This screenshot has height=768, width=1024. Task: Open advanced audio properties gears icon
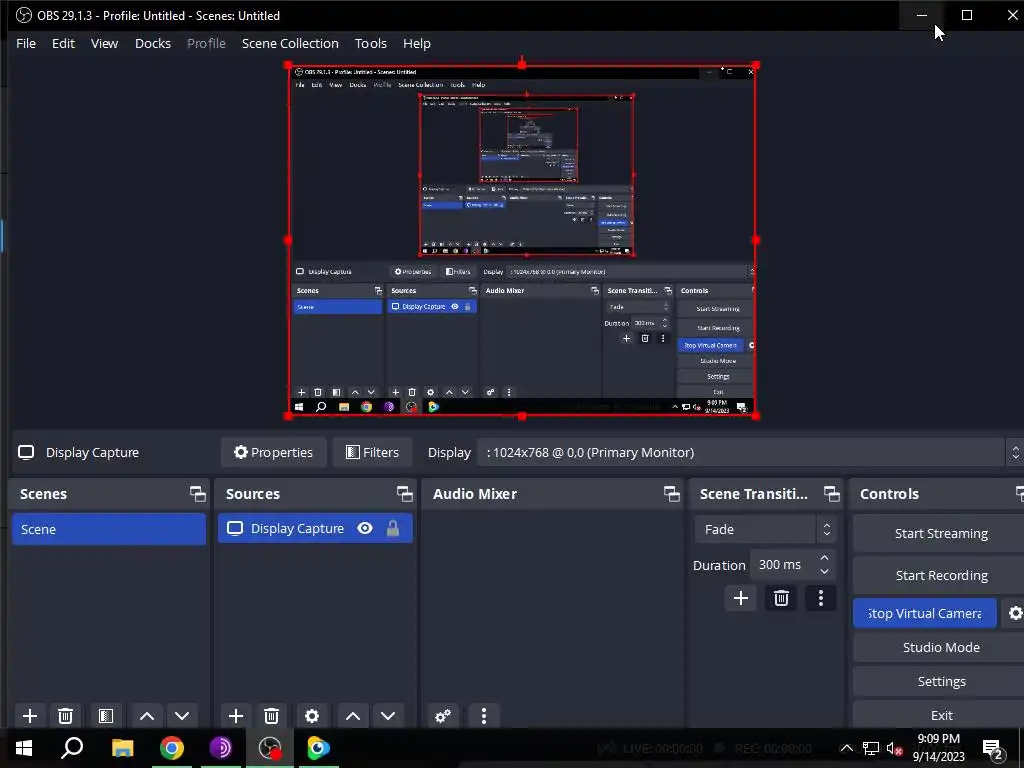443,716
